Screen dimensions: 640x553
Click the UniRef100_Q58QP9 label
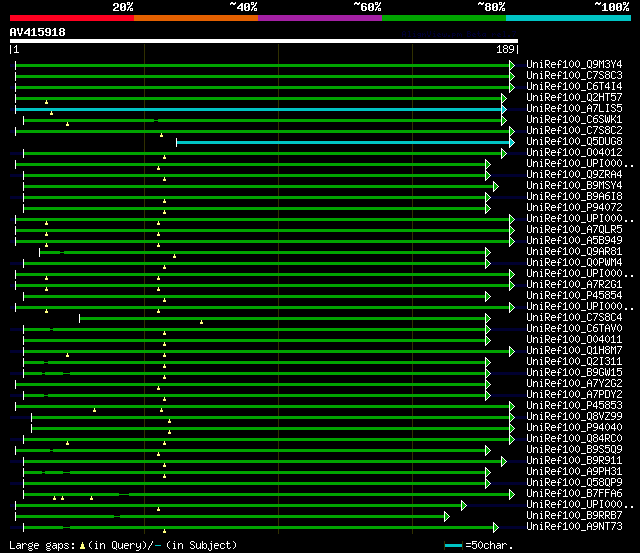(574, 483)
